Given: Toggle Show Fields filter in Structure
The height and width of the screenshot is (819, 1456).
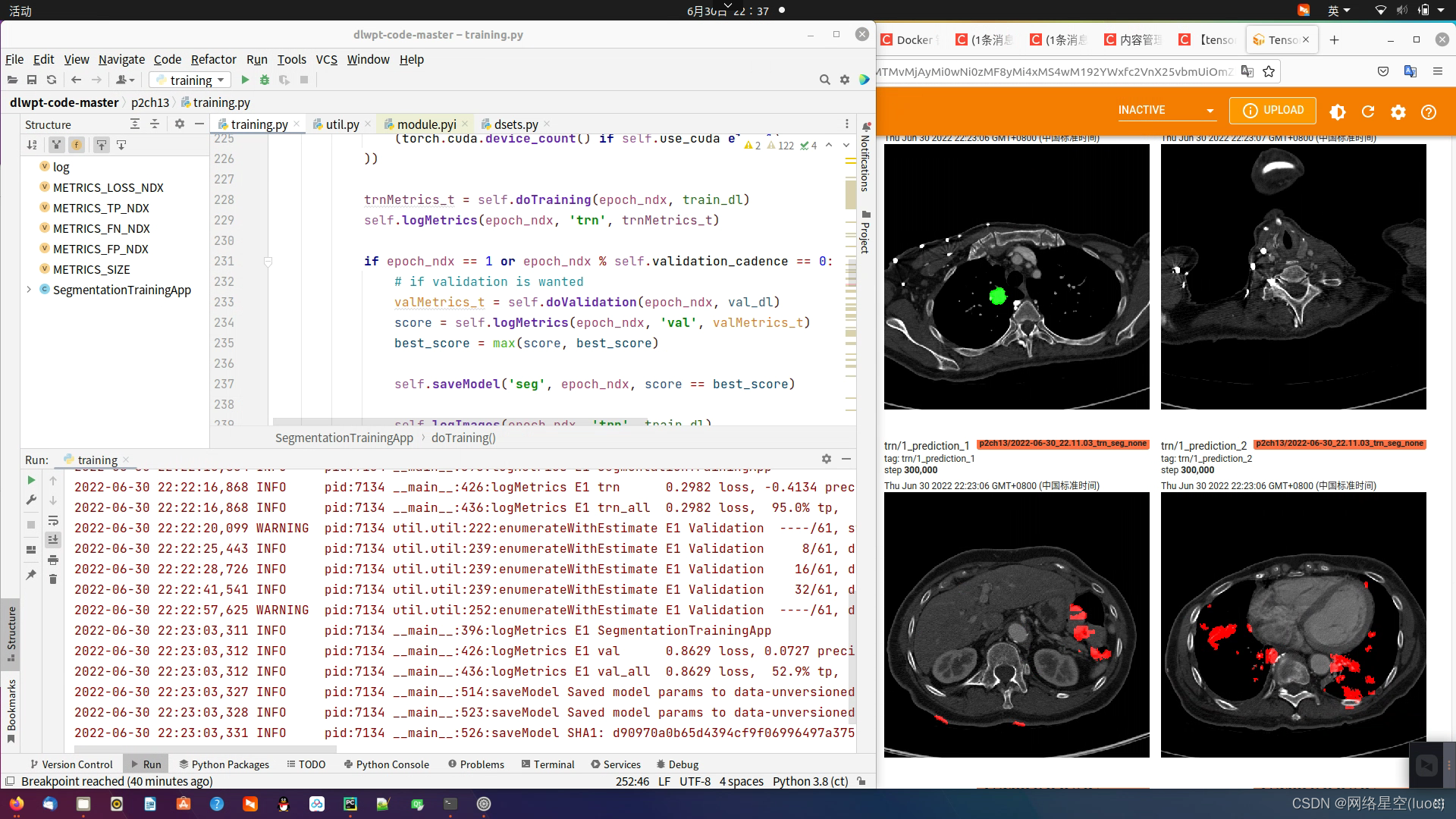Looking at the screenshot, I should pyautogui.click(x=77, y=144).
